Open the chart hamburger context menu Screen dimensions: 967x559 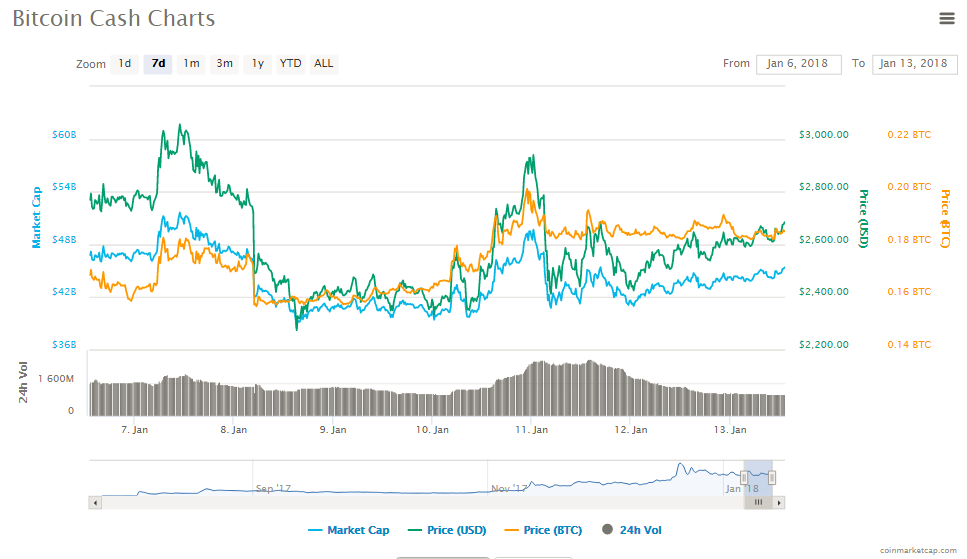pyautogui.click(x=947, y=19)
